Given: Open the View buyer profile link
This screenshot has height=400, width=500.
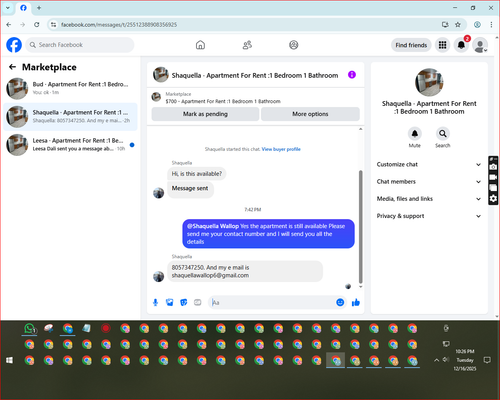Looking at the screenshot, I should click(x=281, y=149).
